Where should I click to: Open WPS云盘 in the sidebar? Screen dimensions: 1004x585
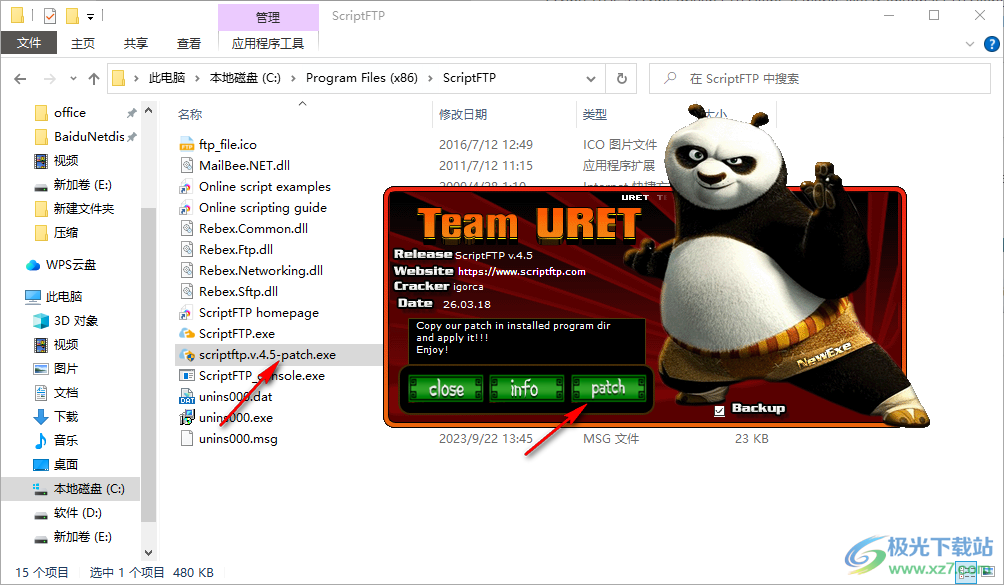(61, 265)
